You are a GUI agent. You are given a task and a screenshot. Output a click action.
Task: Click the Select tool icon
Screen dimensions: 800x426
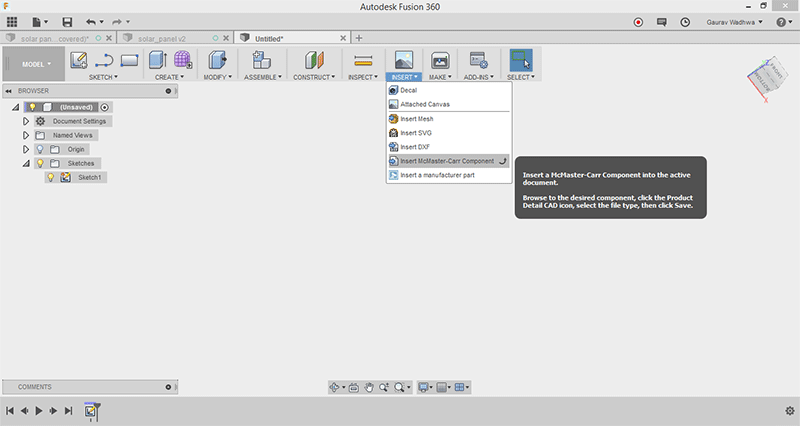tap(521, 60)
